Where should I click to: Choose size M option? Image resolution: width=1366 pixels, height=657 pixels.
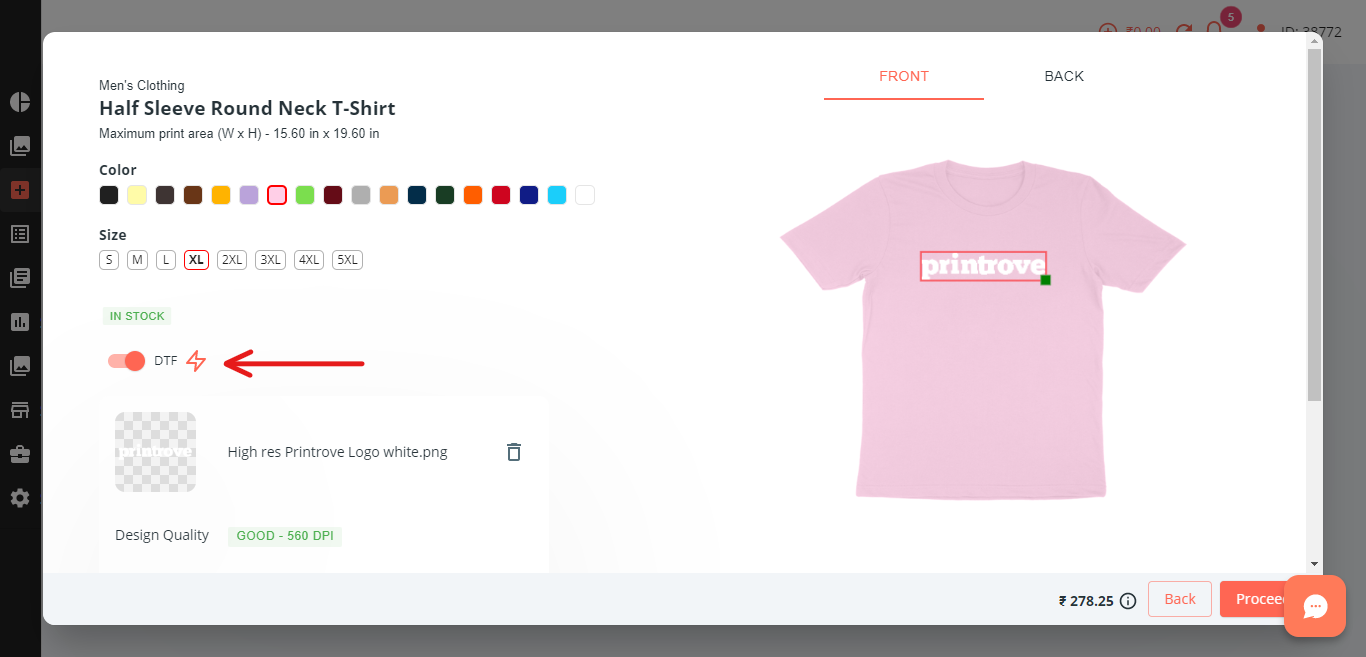click(138, 260)
